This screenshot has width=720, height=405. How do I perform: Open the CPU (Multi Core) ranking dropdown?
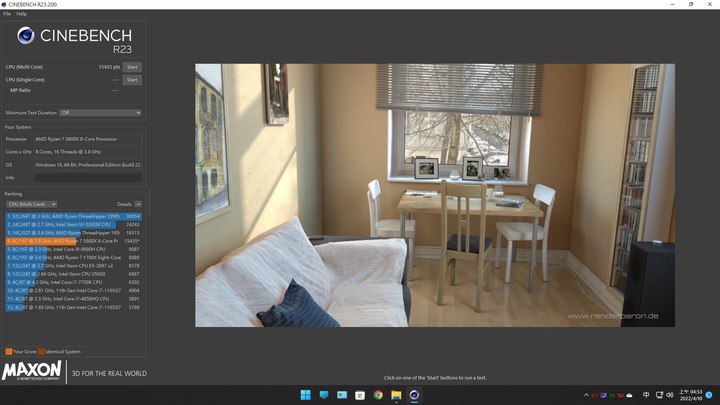(31, 204)
